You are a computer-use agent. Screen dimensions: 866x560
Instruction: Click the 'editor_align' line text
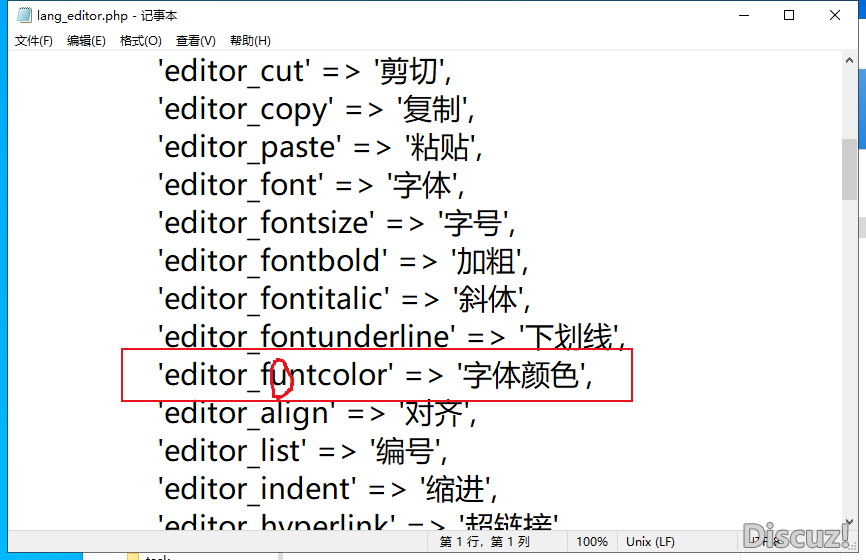pyautogui.click(x=317, y=413)
